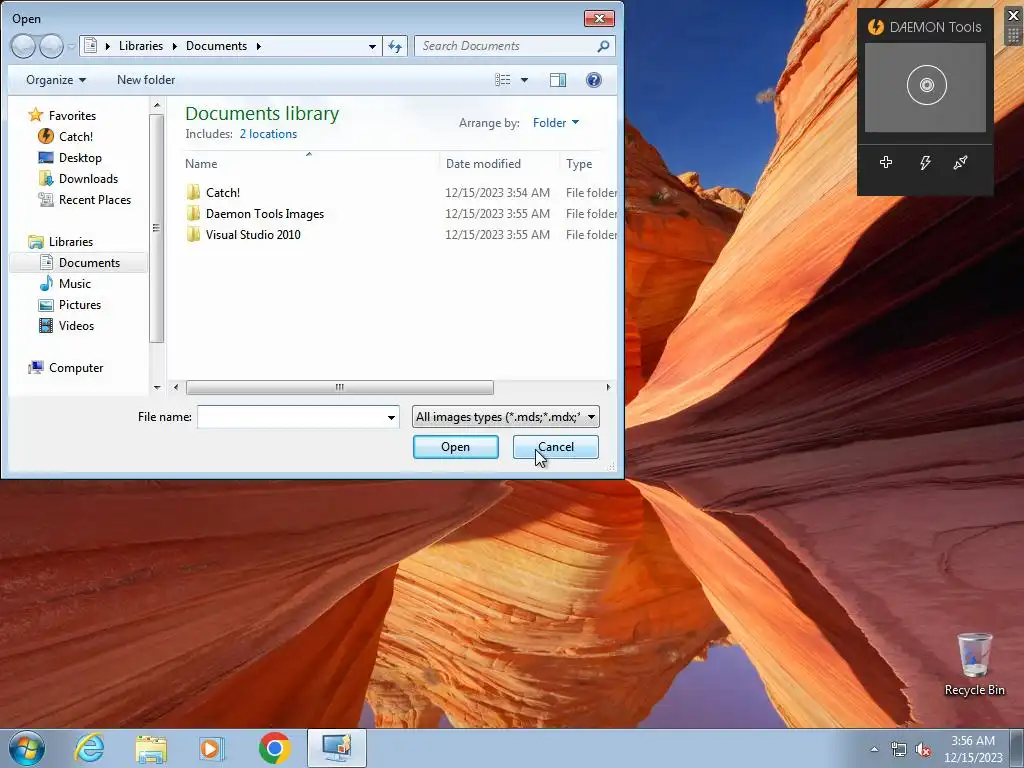Screen dimensions: 1024x768
Task: Click New folder
Action: click(146, 80)
